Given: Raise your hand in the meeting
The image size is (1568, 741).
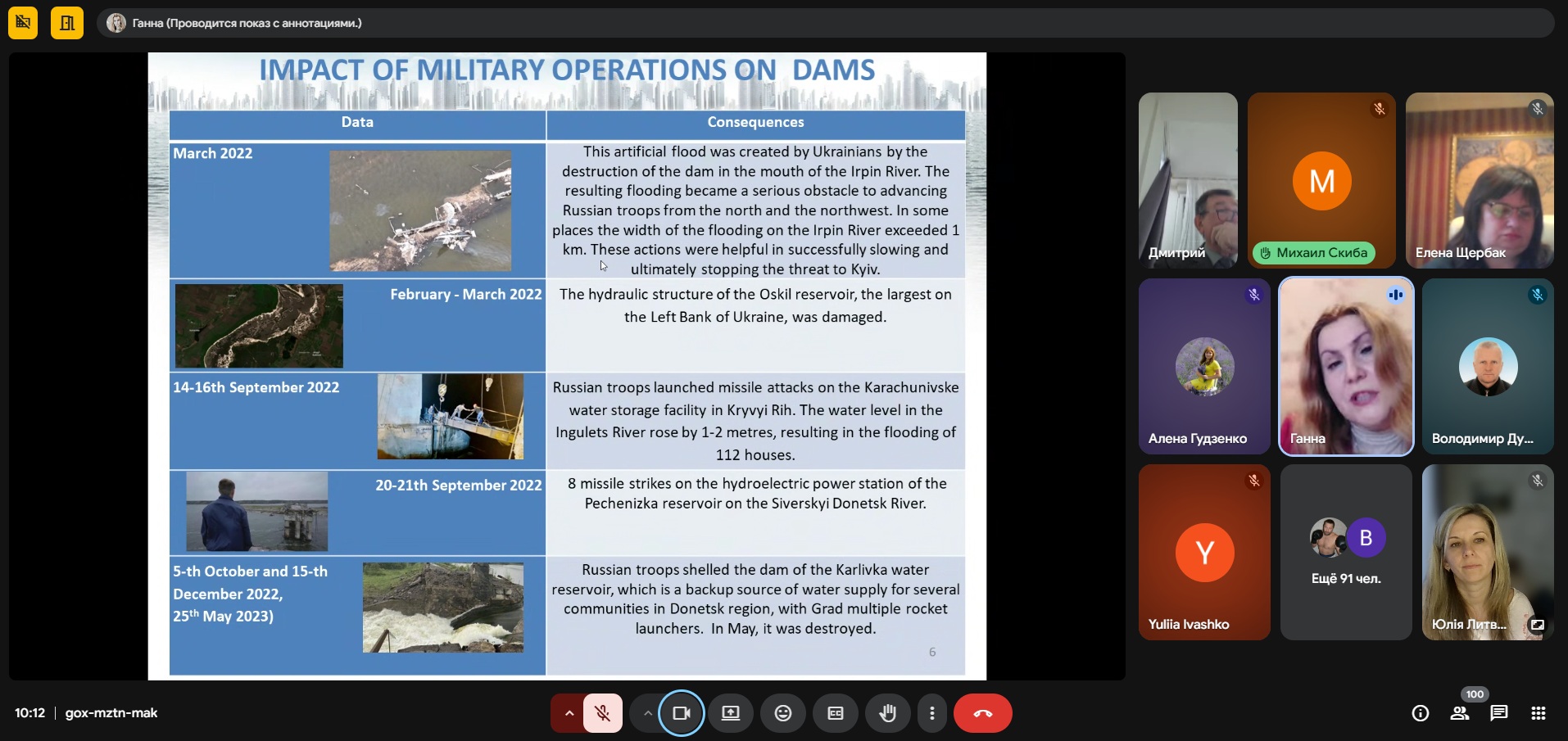Looking at the screenshot, I should (x=887, y=713).
